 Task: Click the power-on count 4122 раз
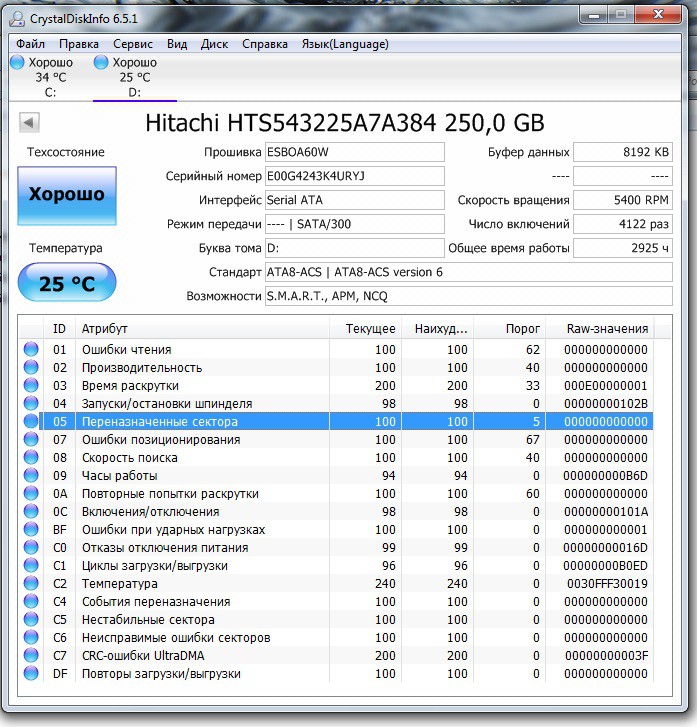pos(623,224)
